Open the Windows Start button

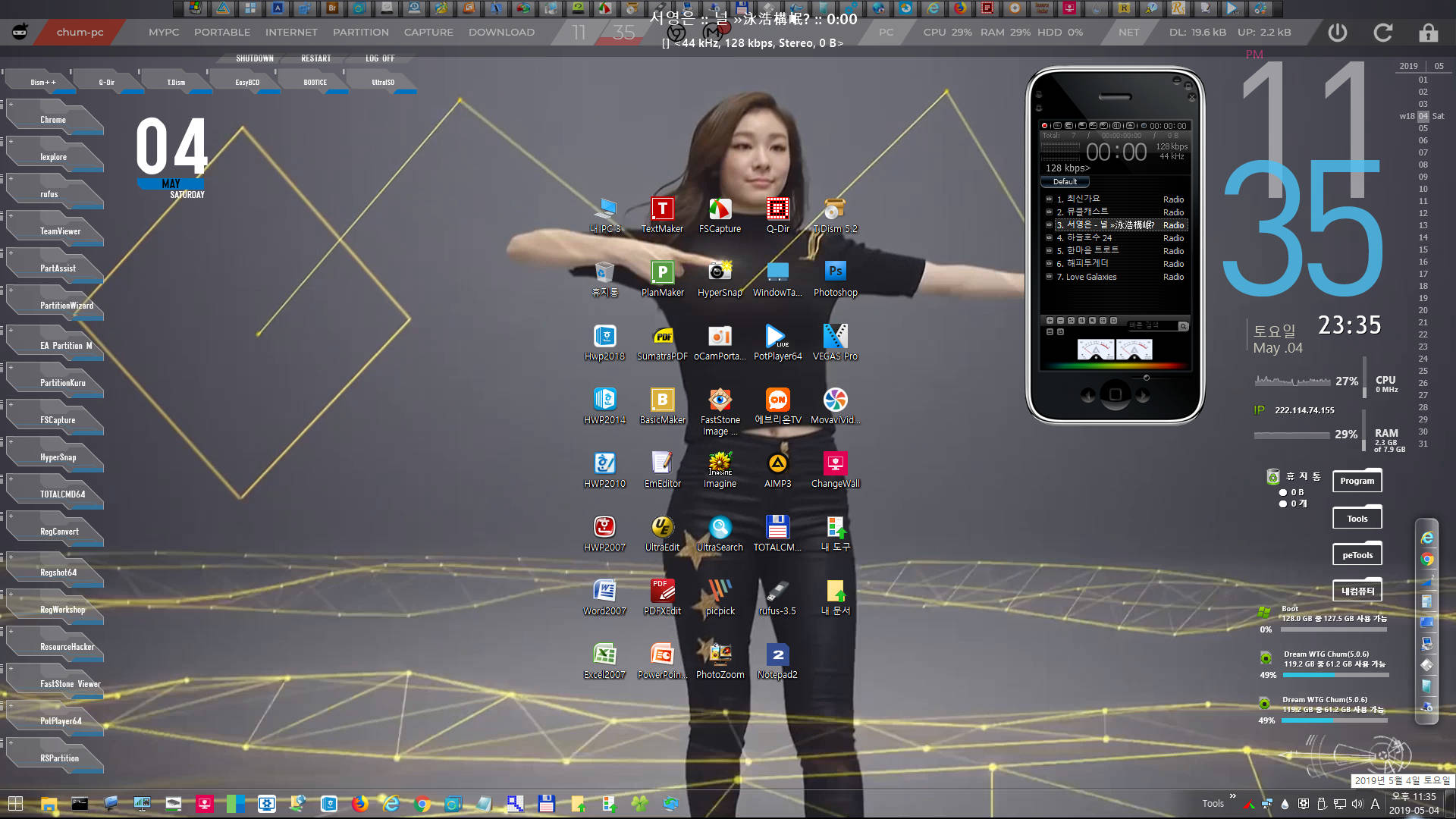tap(15, 804)
